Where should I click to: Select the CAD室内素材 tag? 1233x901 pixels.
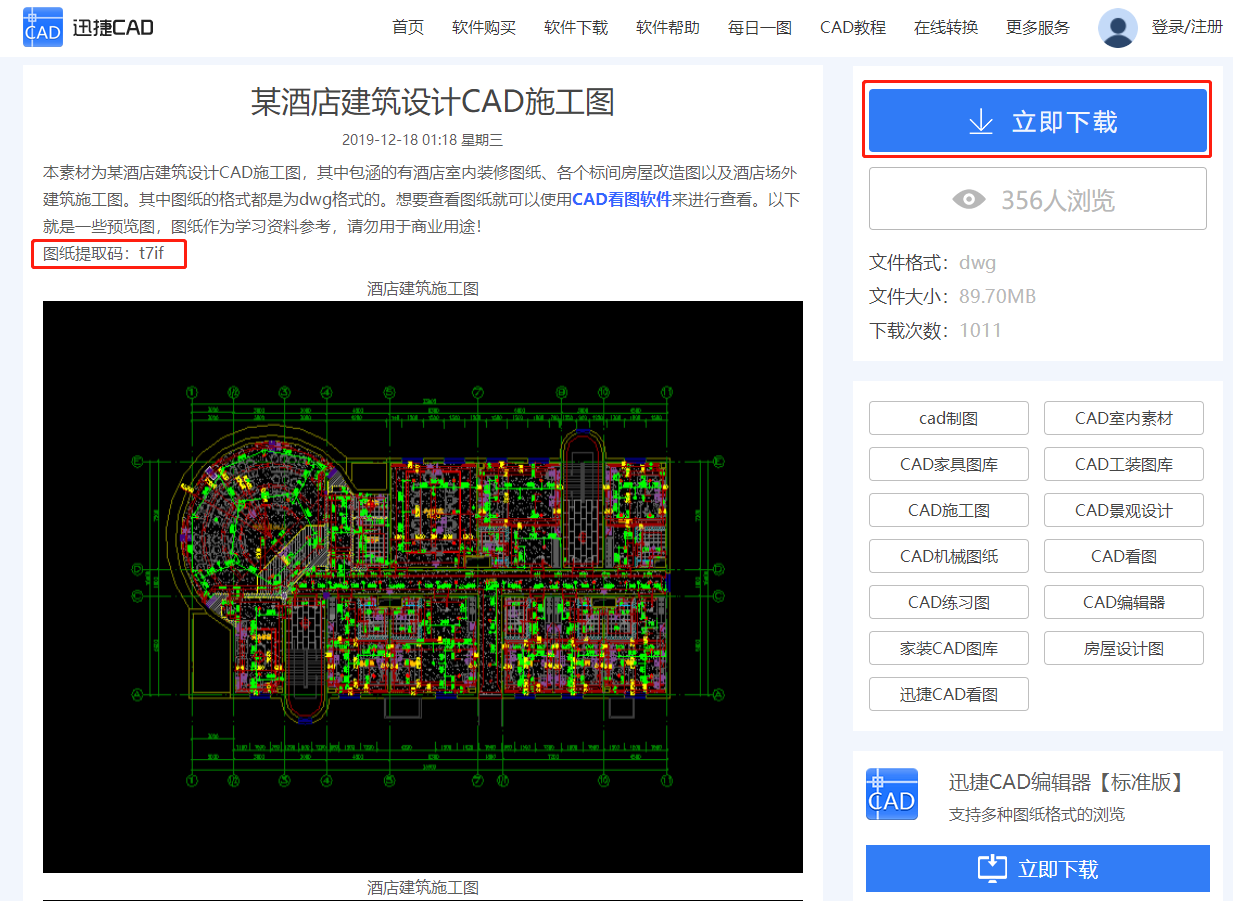click(1123, 418)
